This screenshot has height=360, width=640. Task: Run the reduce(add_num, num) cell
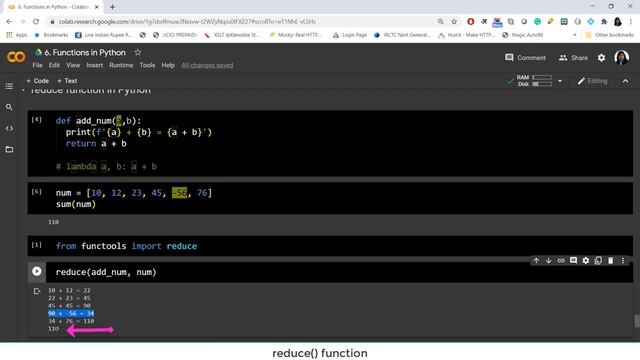pyautogui.click(x=37, y=271)
